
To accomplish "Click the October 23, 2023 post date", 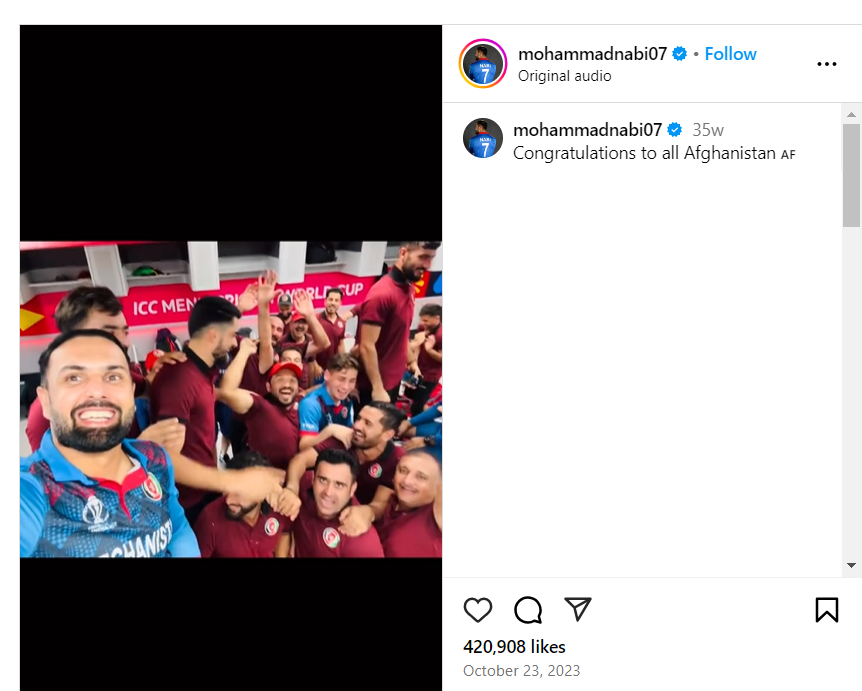I will pos(521,671).
